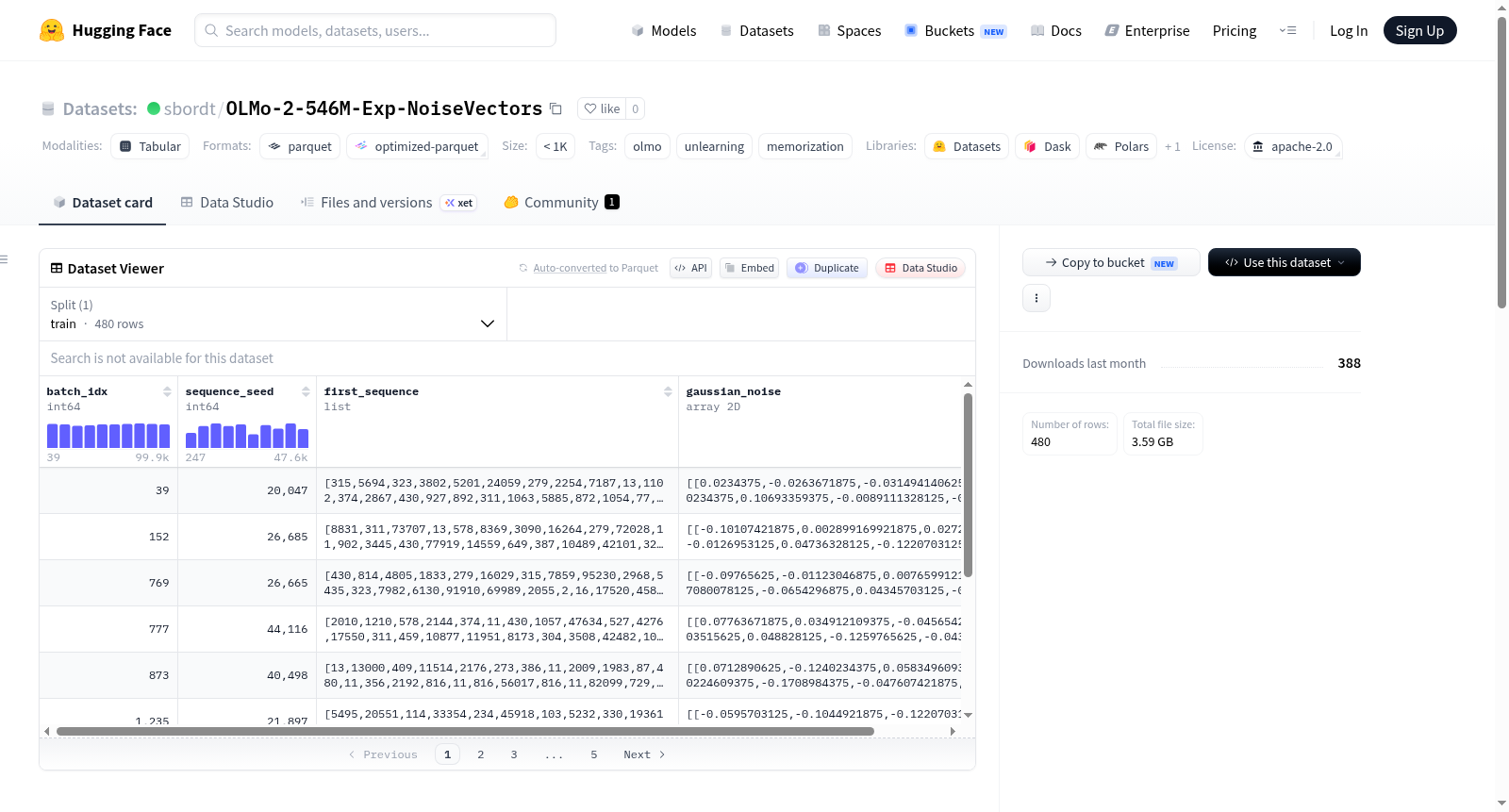Click the OLMo-2-546M-Exp-NoiseVectors title
This screenshot has height=812, width=1509.
(384, 108)
